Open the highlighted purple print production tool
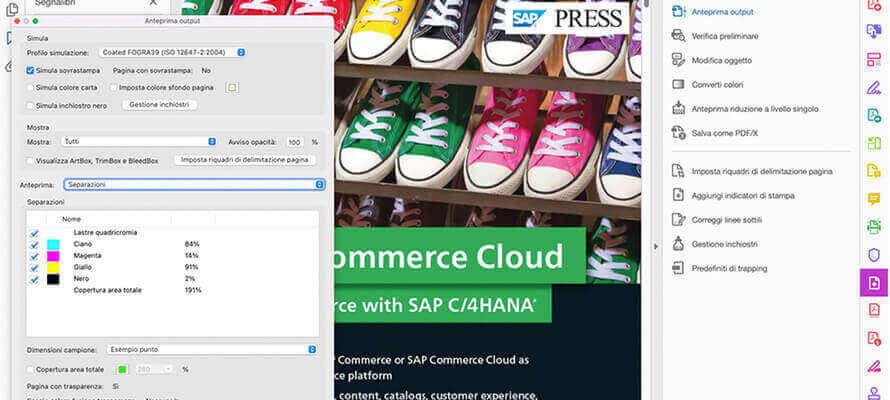Screen dimensions: 890x400 coord(873,283)
